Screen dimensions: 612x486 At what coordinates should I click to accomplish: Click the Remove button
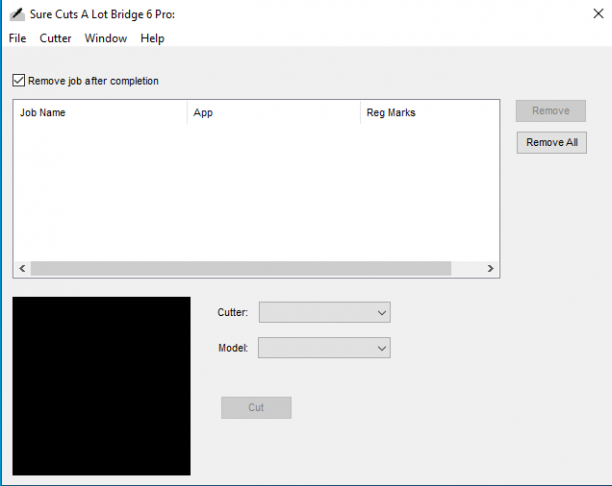coord(551,111)
